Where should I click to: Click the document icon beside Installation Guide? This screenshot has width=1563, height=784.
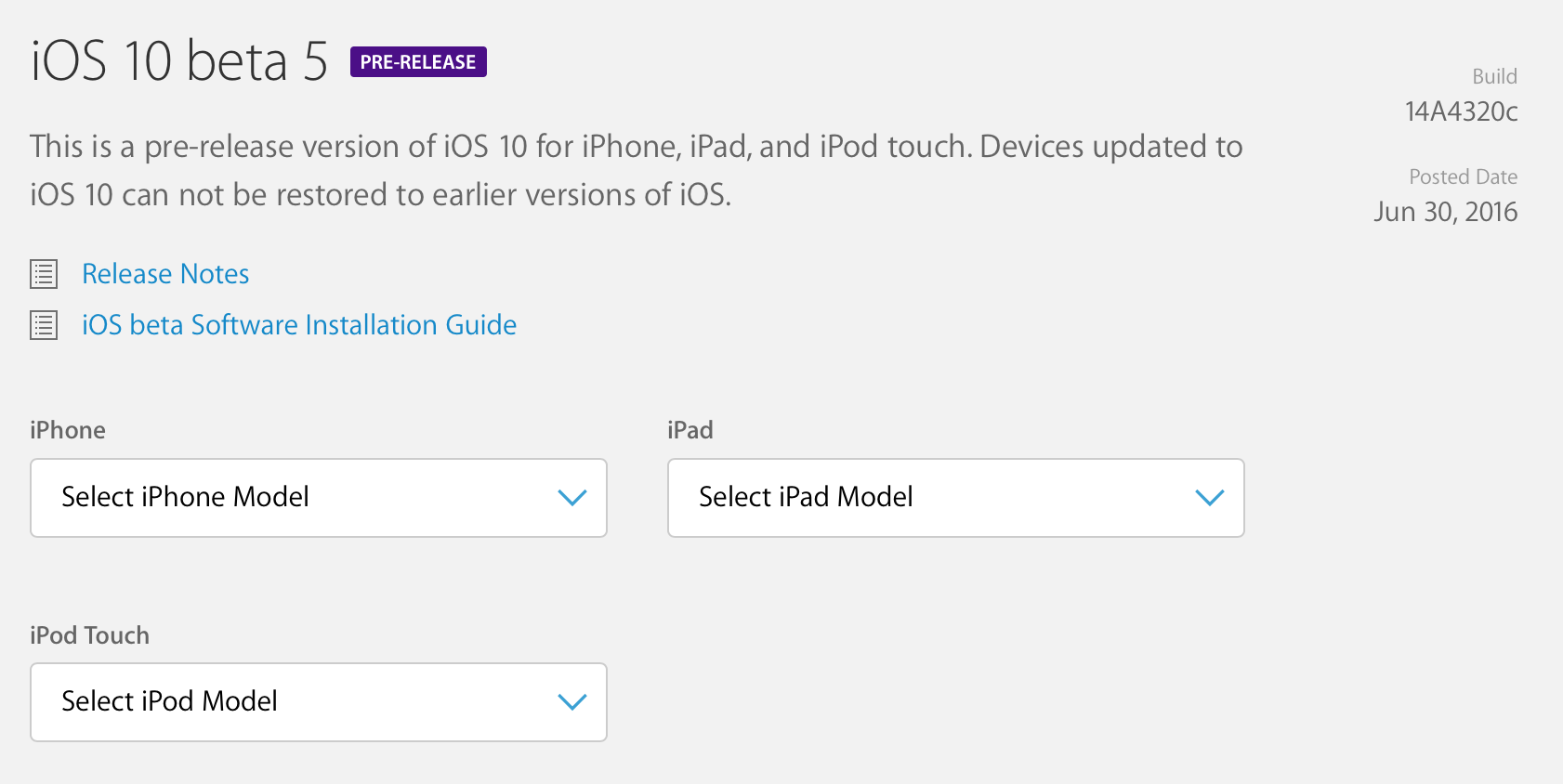[x=44, y=325]
